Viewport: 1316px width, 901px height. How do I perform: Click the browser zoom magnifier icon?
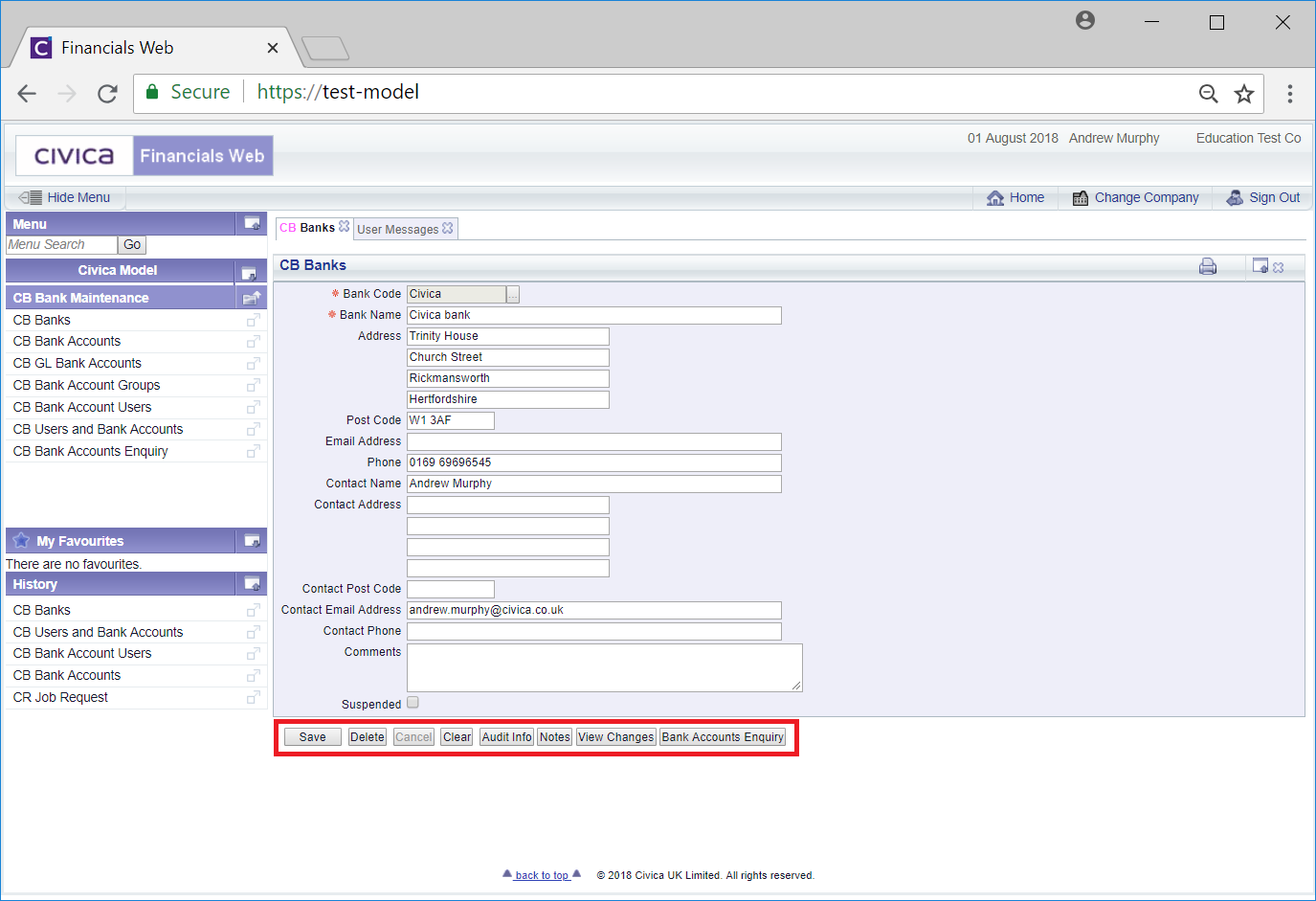tap(1209, 93)
